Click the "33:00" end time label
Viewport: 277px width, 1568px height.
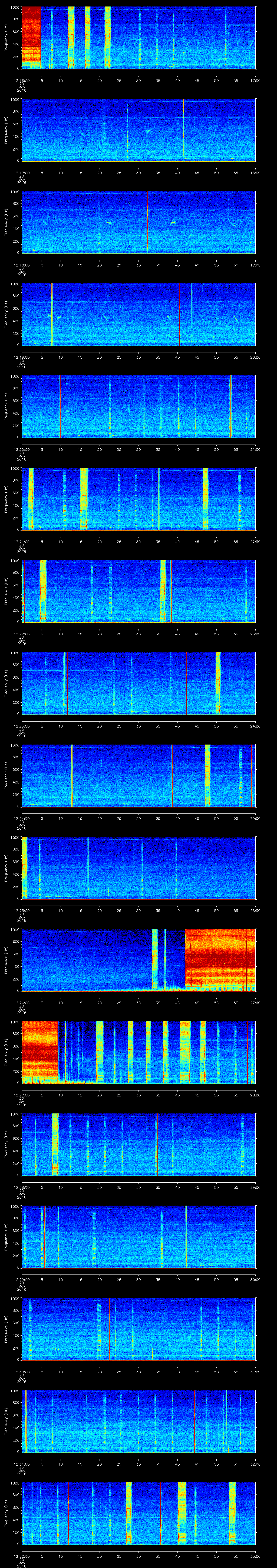[255, 1556]
